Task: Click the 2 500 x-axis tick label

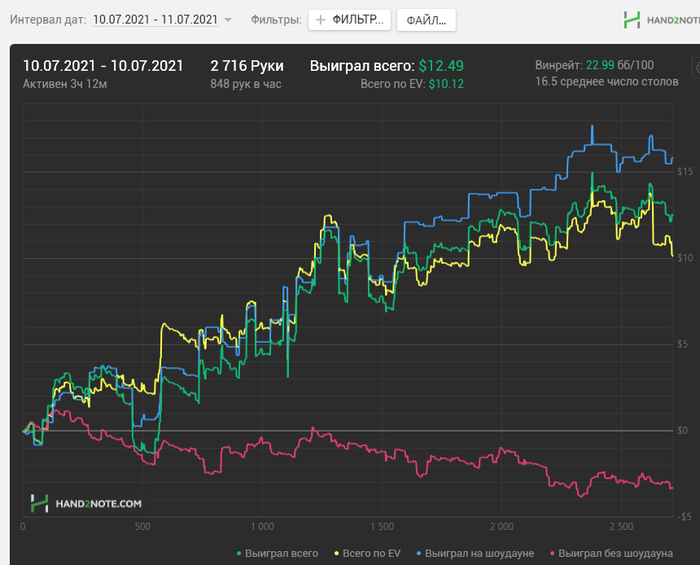Action: point(621,527)
